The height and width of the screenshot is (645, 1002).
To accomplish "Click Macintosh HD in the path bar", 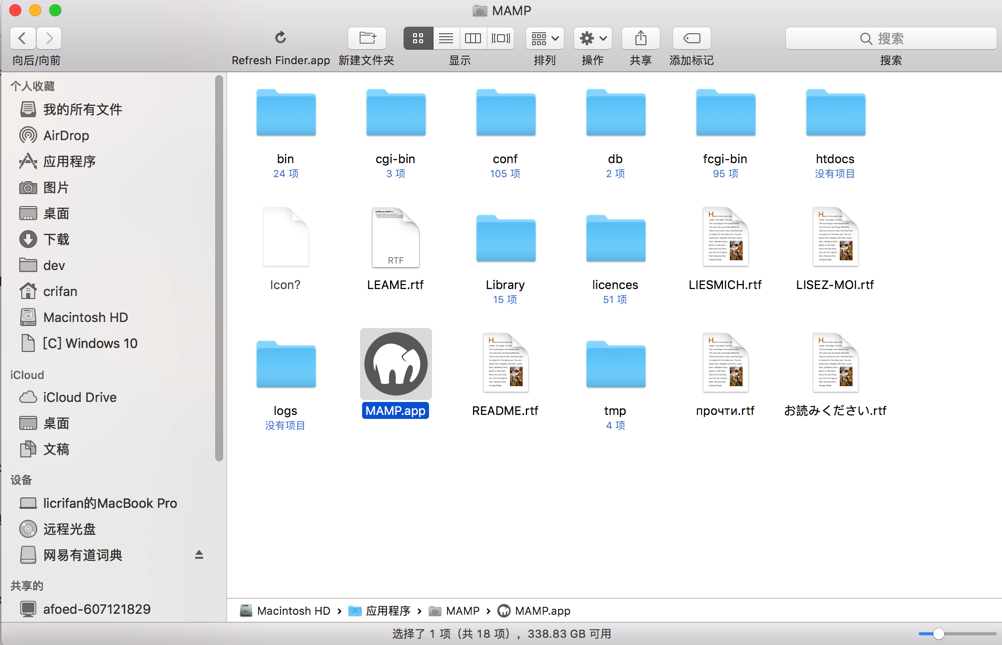I will [x=285, y=610].
